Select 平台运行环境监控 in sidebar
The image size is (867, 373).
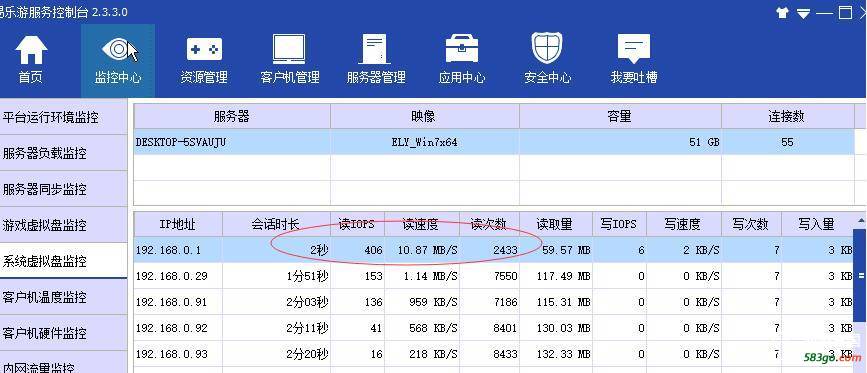pos(64,117)
